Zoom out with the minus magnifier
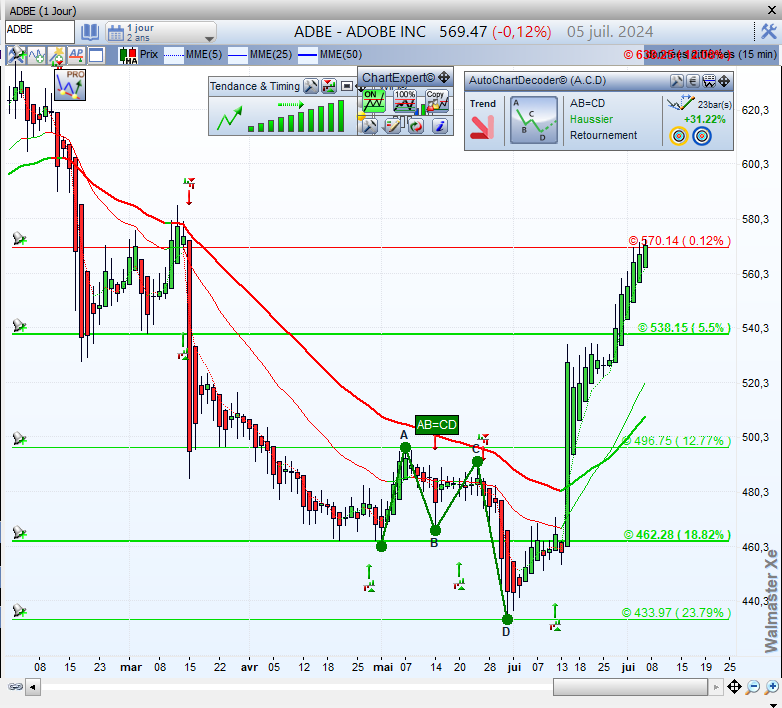This screenshot has height=708, width=782. coord(753,687)
